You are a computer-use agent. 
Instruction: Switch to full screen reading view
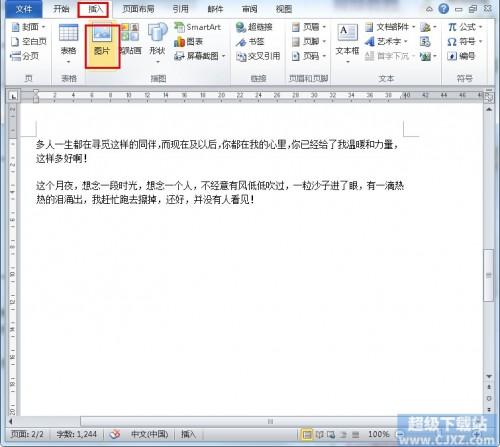[320, 434]
